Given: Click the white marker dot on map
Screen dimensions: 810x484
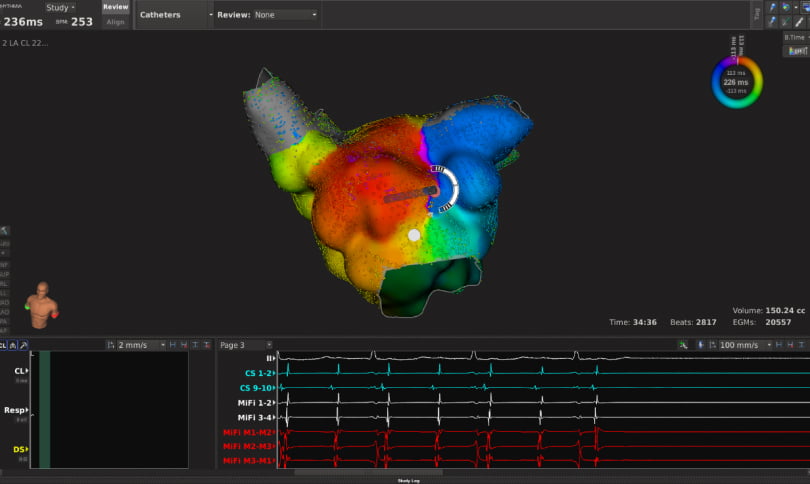Looking at the screenshot, I should (414, 235).
